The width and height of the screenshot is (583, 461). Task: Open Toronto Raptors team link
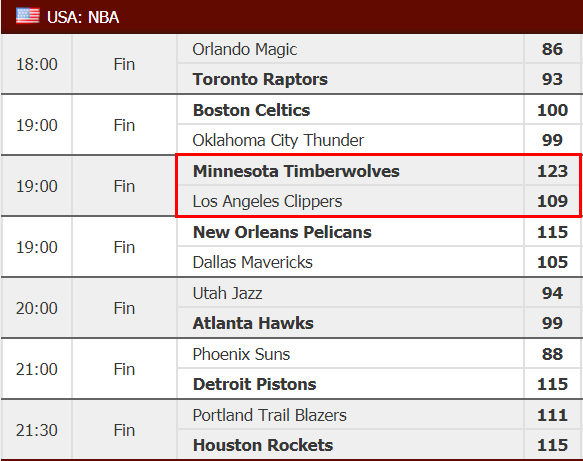260,79
